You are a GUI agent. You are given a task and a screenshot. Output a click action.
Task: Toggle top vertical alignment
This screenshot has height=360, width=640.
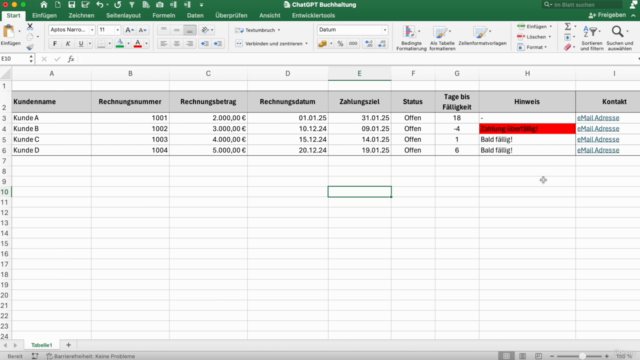click(164, 30)
